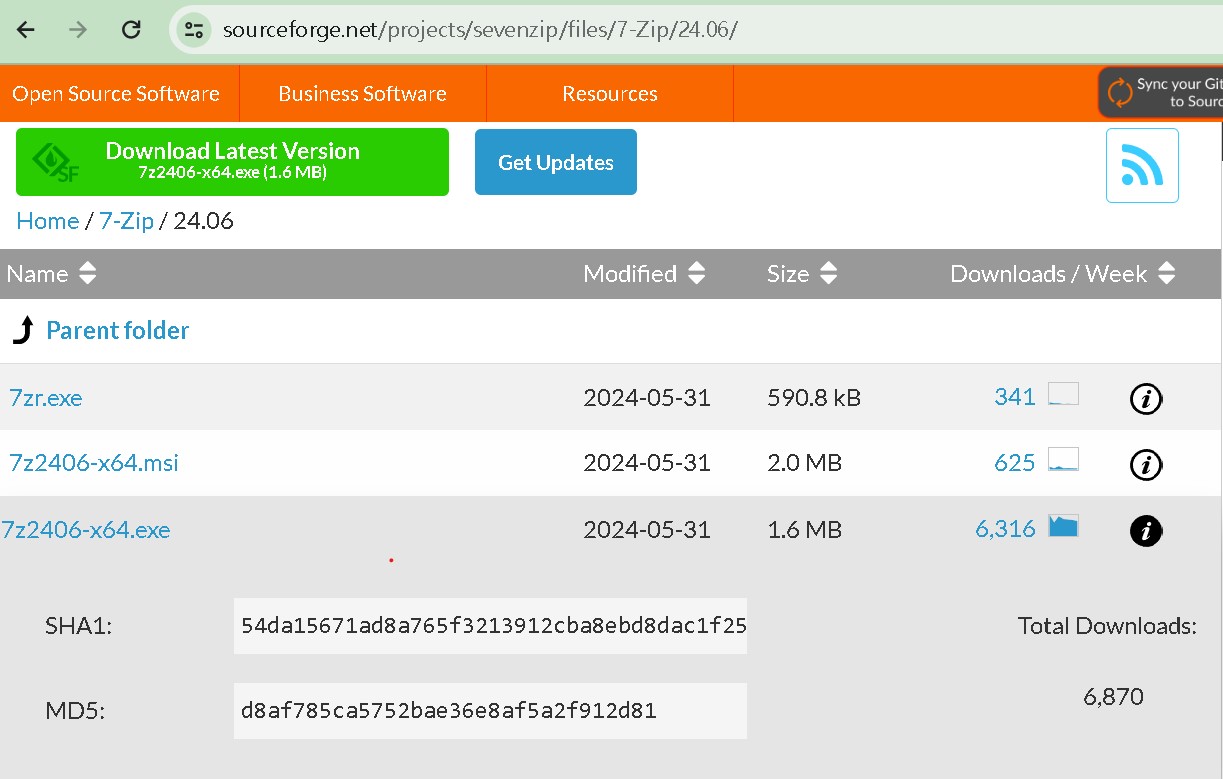
Task: Click the browser address bar URL
Action: coord(480,29)
